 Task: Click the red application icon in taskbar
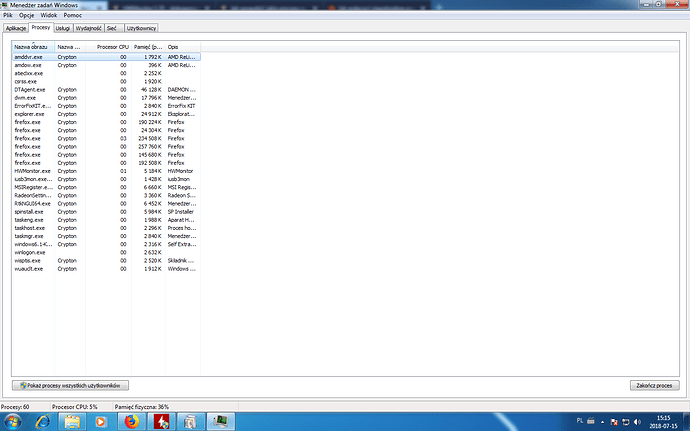[x=160, y=421]
